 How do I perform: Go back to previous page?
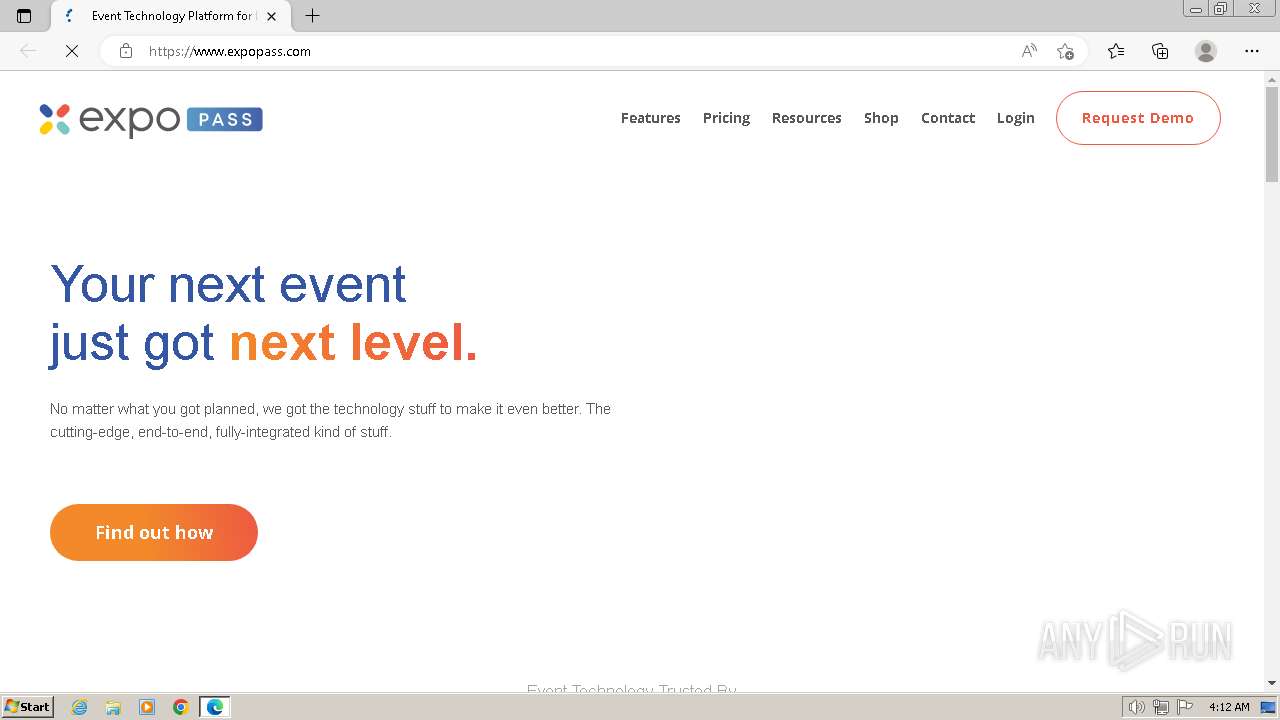coord(28,51)
